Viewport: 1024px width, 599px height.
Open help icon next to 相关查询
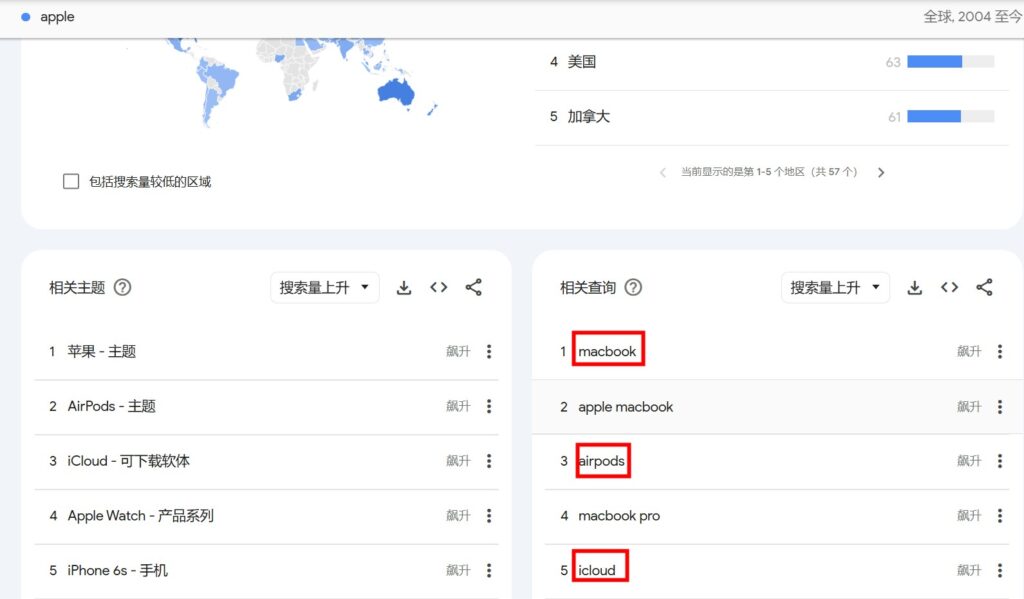pos(633,287)
